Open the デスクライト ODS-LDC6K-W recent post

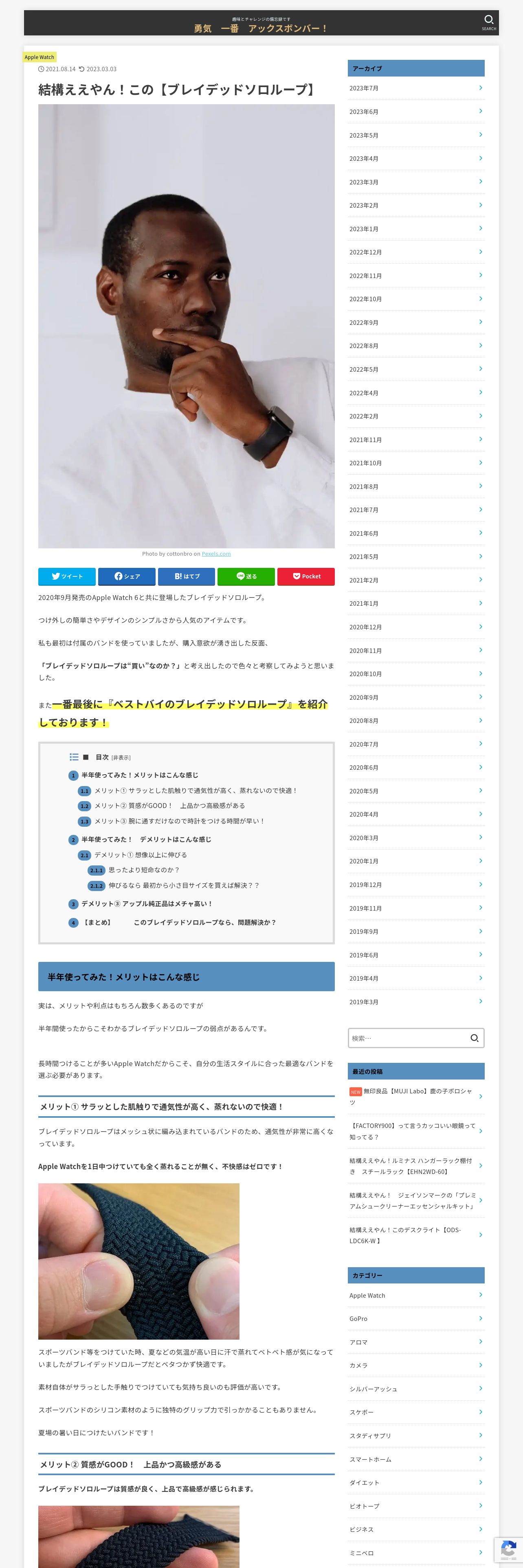click(x=416, y=1235)
